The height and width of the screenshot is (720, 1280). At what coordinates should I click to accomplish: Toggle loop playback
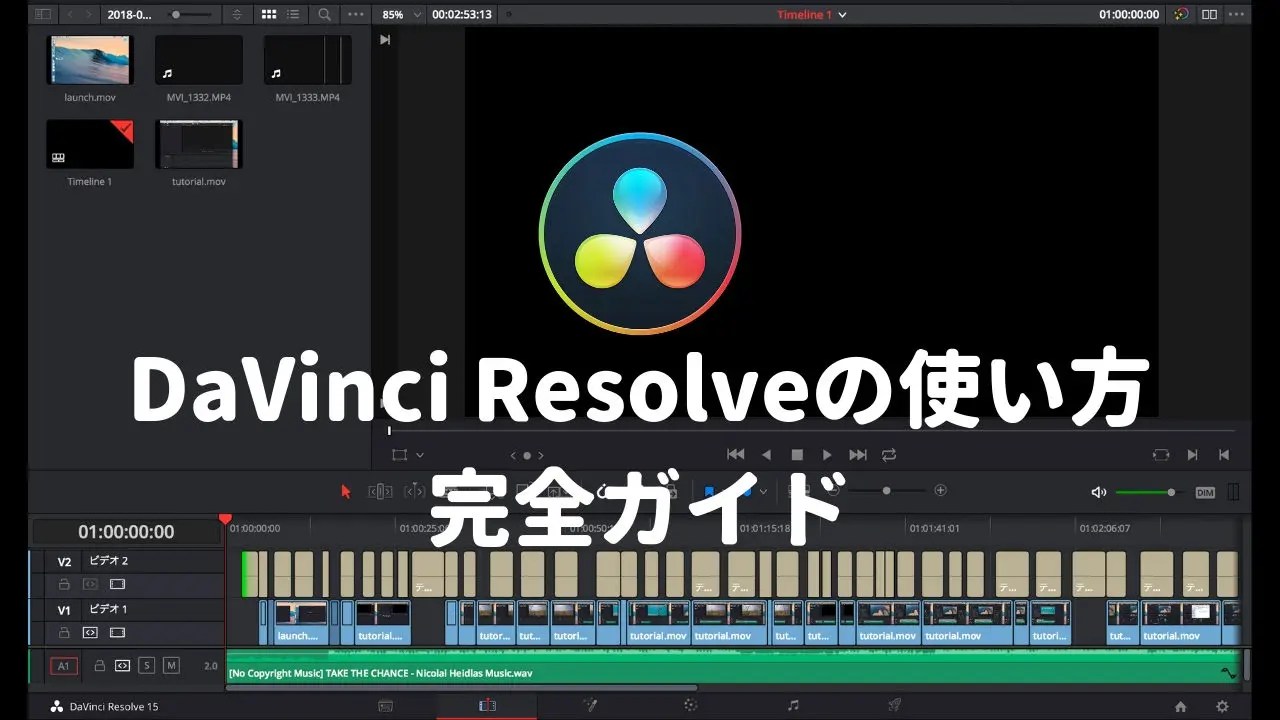(889, 454)
